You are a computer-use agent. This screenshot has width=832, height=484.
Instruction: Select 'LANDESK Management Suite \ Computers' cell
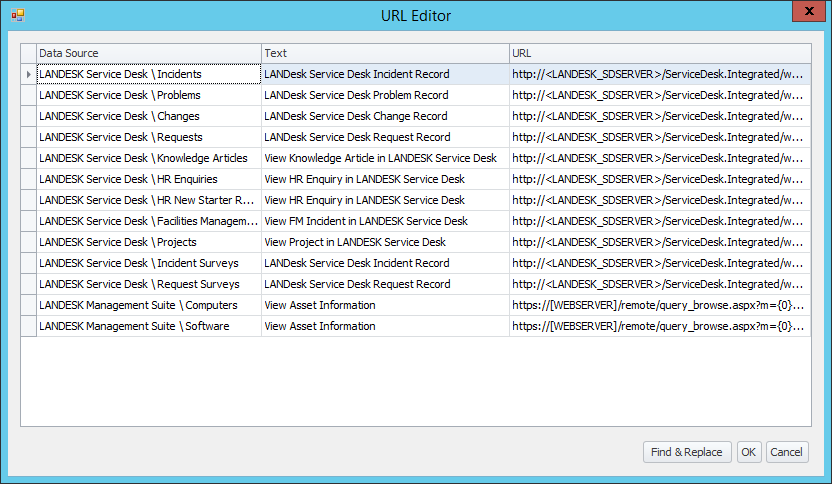tap(149, 305)
